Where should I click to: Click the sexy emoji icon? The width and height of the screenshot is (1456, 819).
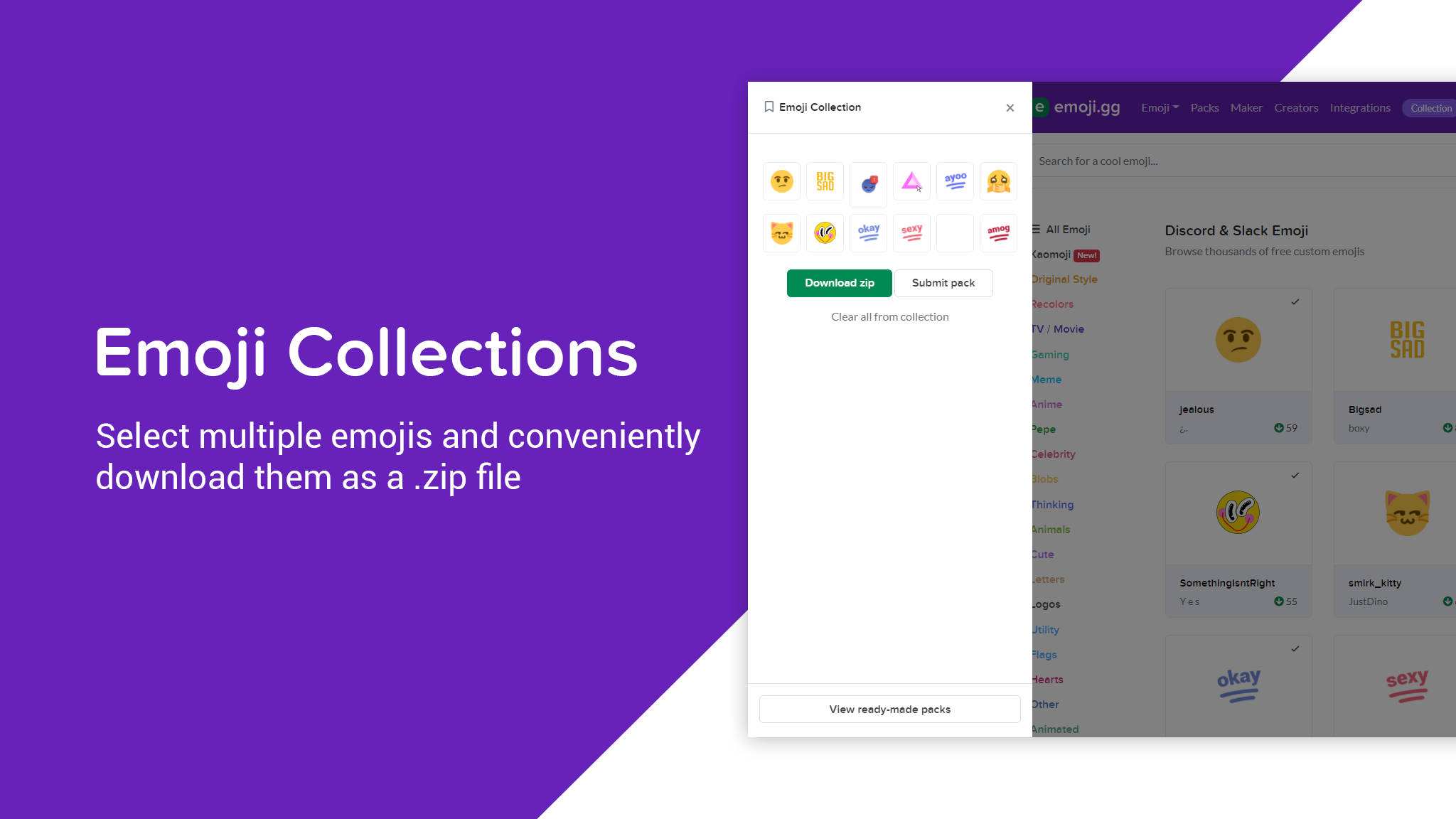coord(911,232)
